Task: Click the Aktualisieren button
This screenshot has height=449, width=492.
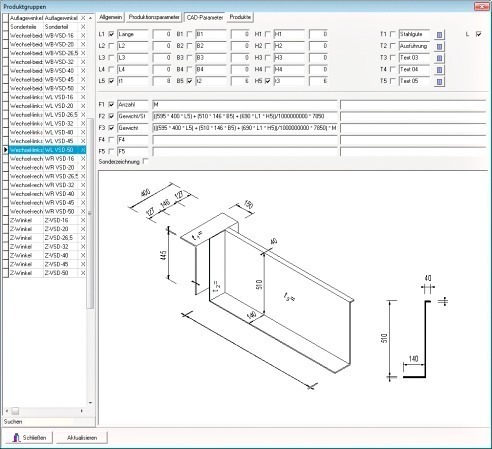Action: coord(82,438)
